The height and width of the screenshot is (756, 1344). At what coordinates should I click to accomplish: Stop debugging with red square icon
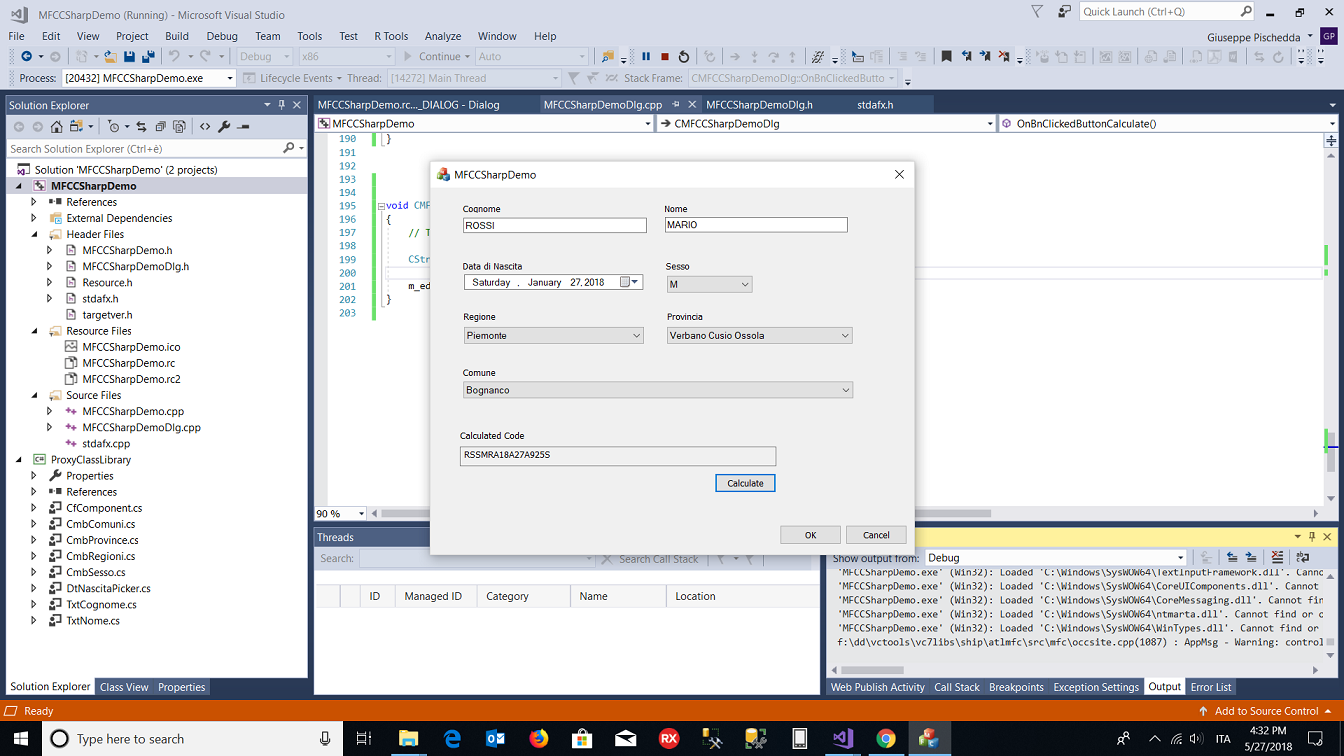tap(665, 57)
